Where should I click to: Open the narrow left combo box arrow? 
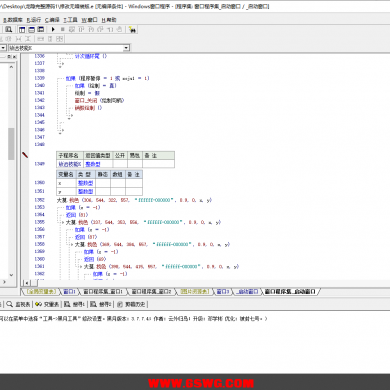[x=3, y=48]
